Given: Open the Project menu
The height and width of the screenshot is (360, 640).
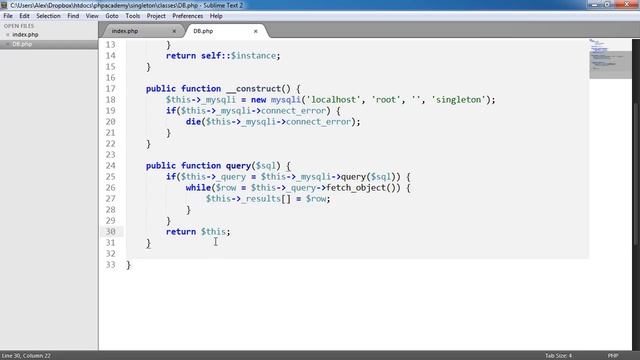Looking at the screenshot, I should click(x=156, y=16).
